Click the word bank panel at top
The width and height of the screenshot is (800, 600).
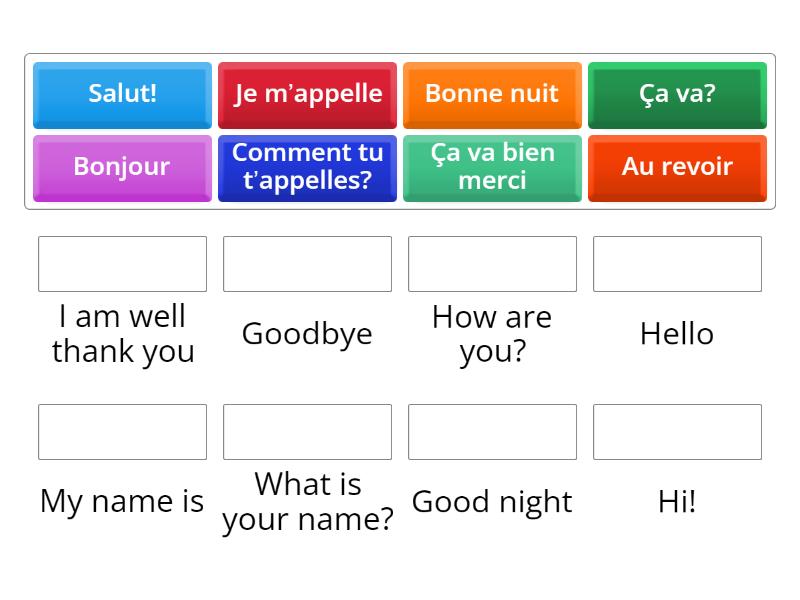coord(400,131)
